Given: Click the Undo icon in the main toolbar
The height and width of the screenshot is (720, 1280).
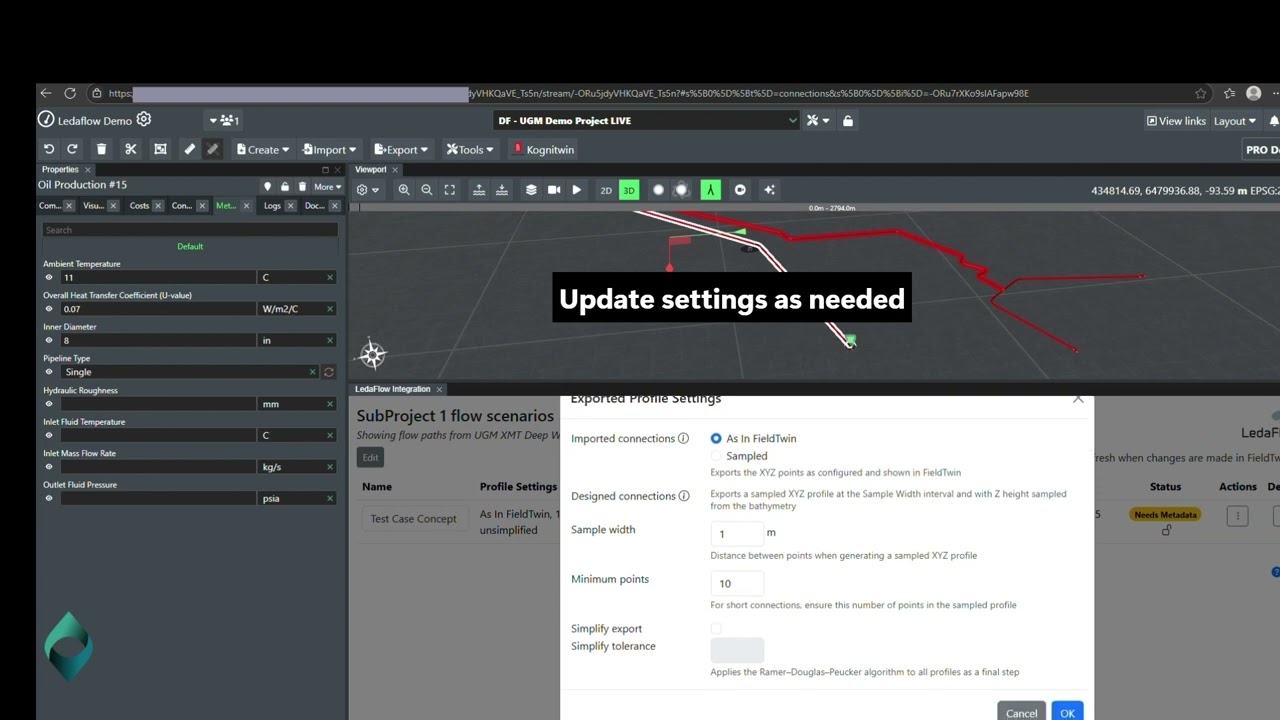Looking at the screenshot, I should [x=49, y=149].
